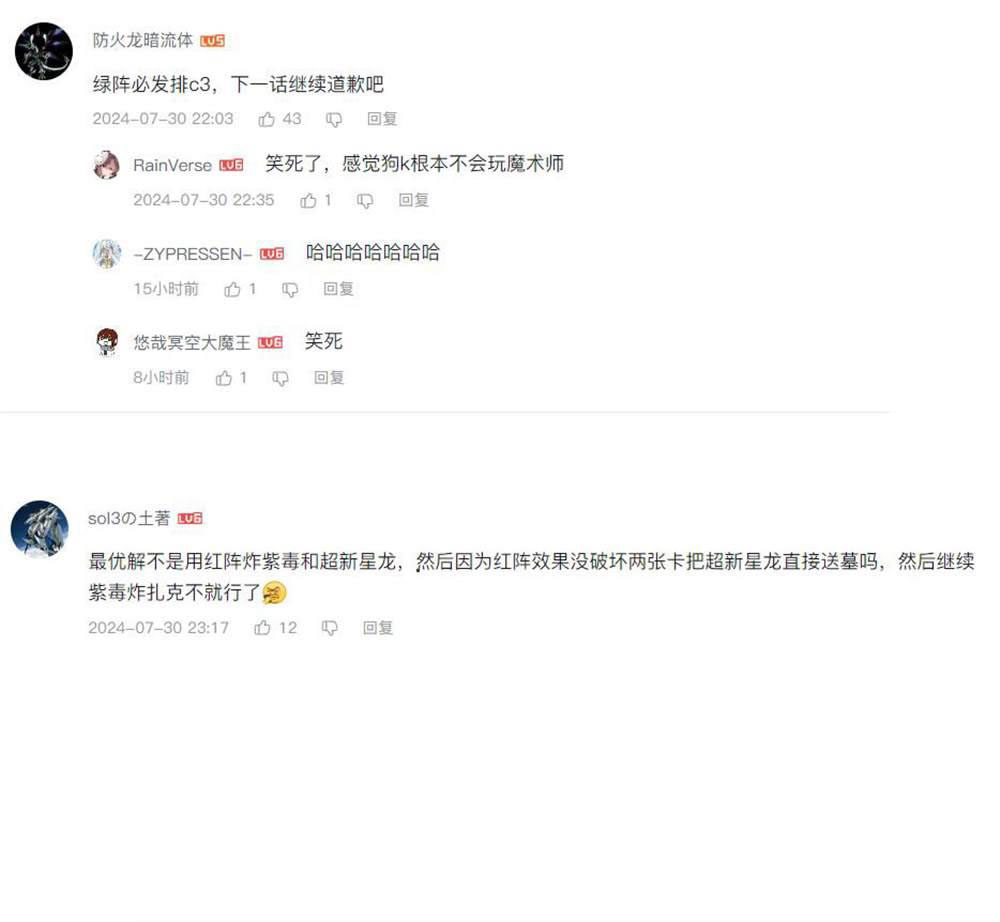The height and width of the screenshot is (922, 1000).
Task: Like the sol3の土著 comment
Action: pos(262,628)
